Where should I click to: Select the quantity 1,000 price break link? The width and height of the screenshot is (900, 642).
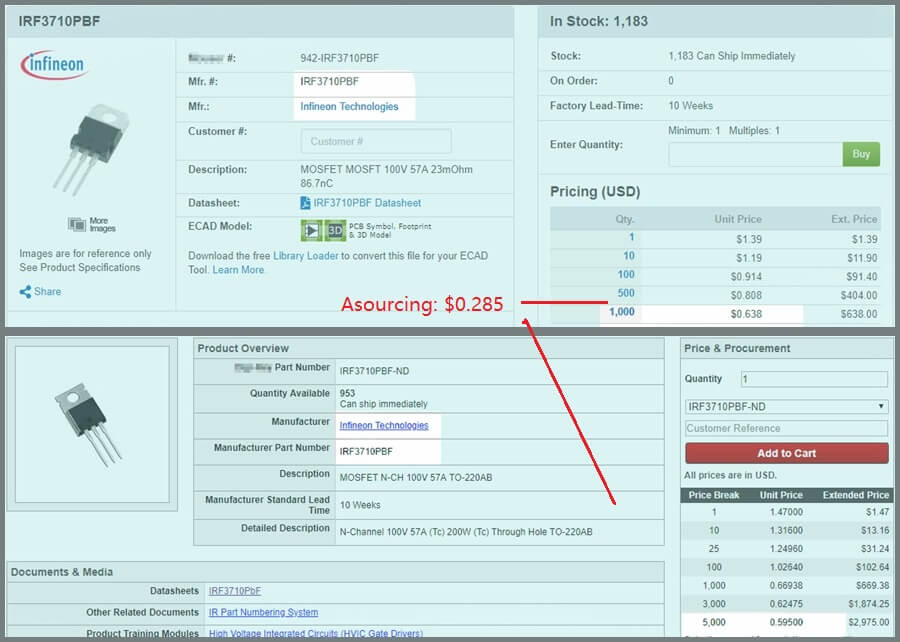pyautogui.click(x=622, y=312)
